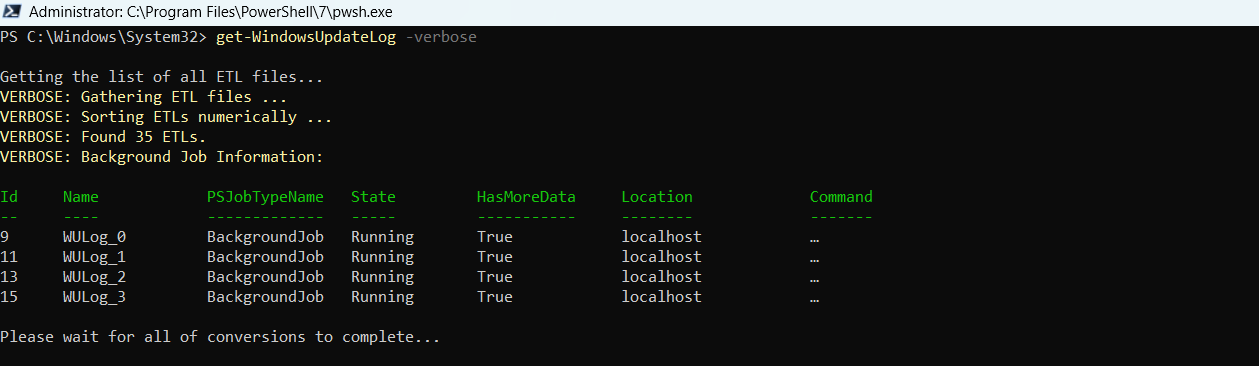Click HasMoreData True for WULog_1
This screenshot has width=1259, height=366.
coord(494,257)
